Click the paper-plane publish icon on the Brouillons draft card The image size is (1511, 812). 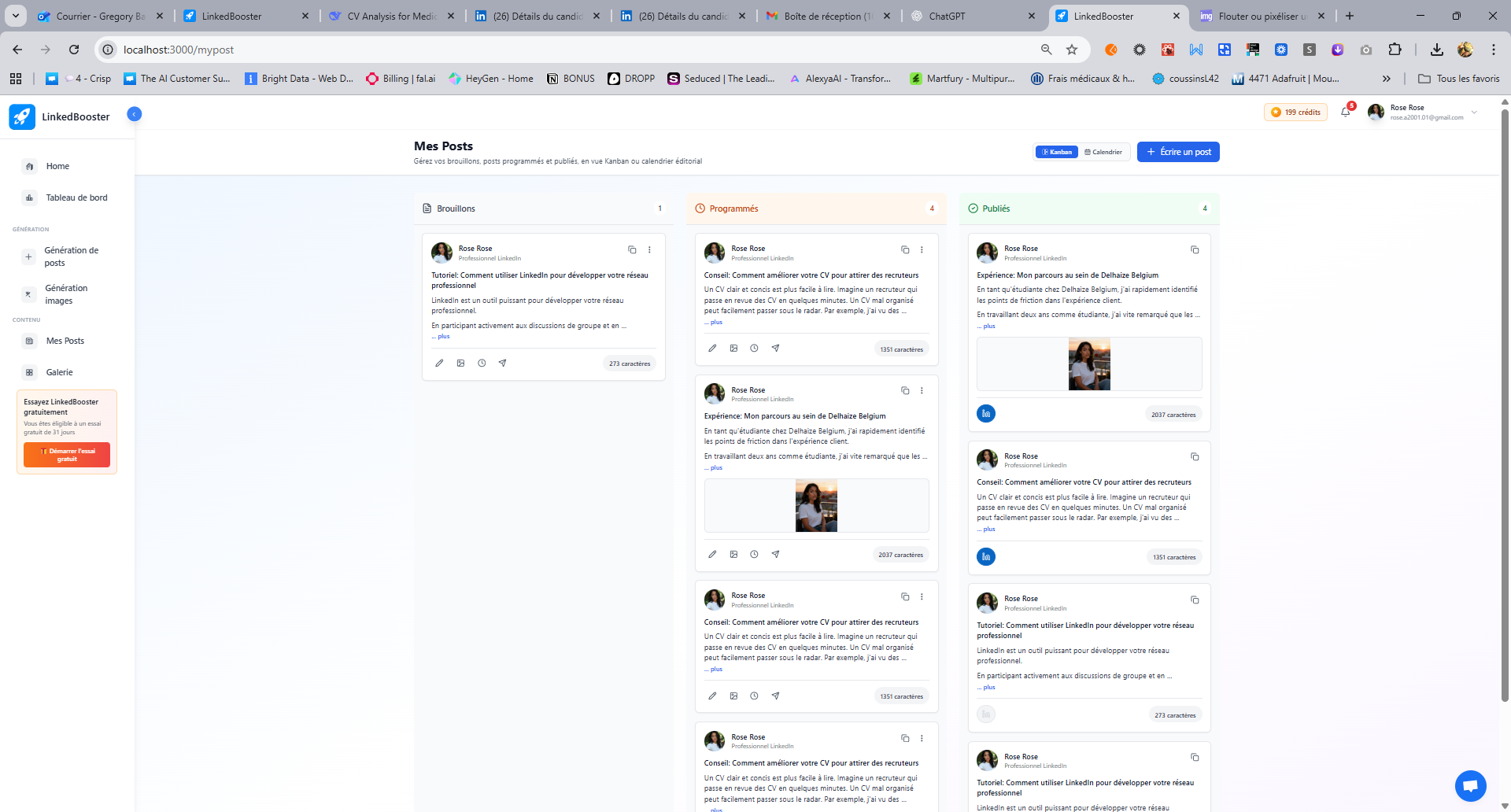tap(503, 364)
